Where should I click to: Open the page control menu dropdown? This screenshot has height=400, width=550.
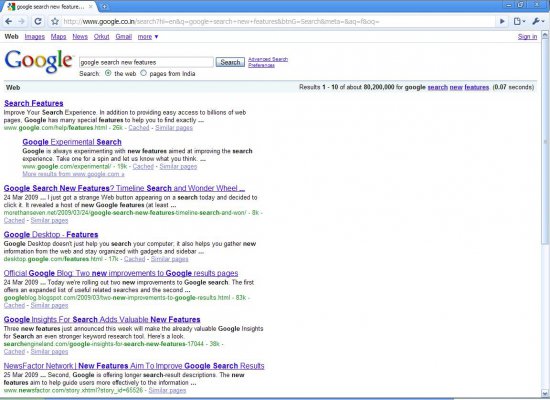point(519,21)
